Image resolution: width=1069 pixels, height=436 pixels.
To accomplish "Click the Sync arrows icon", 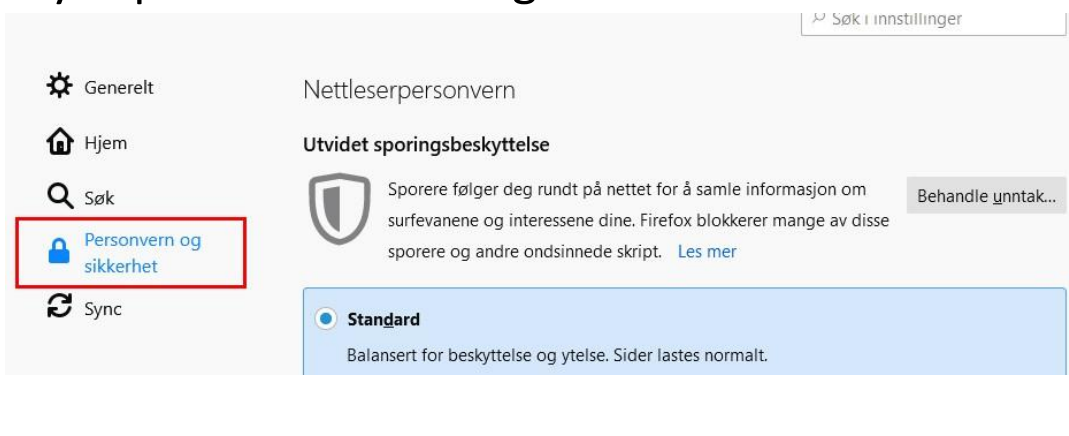I will tap(59, 306).
